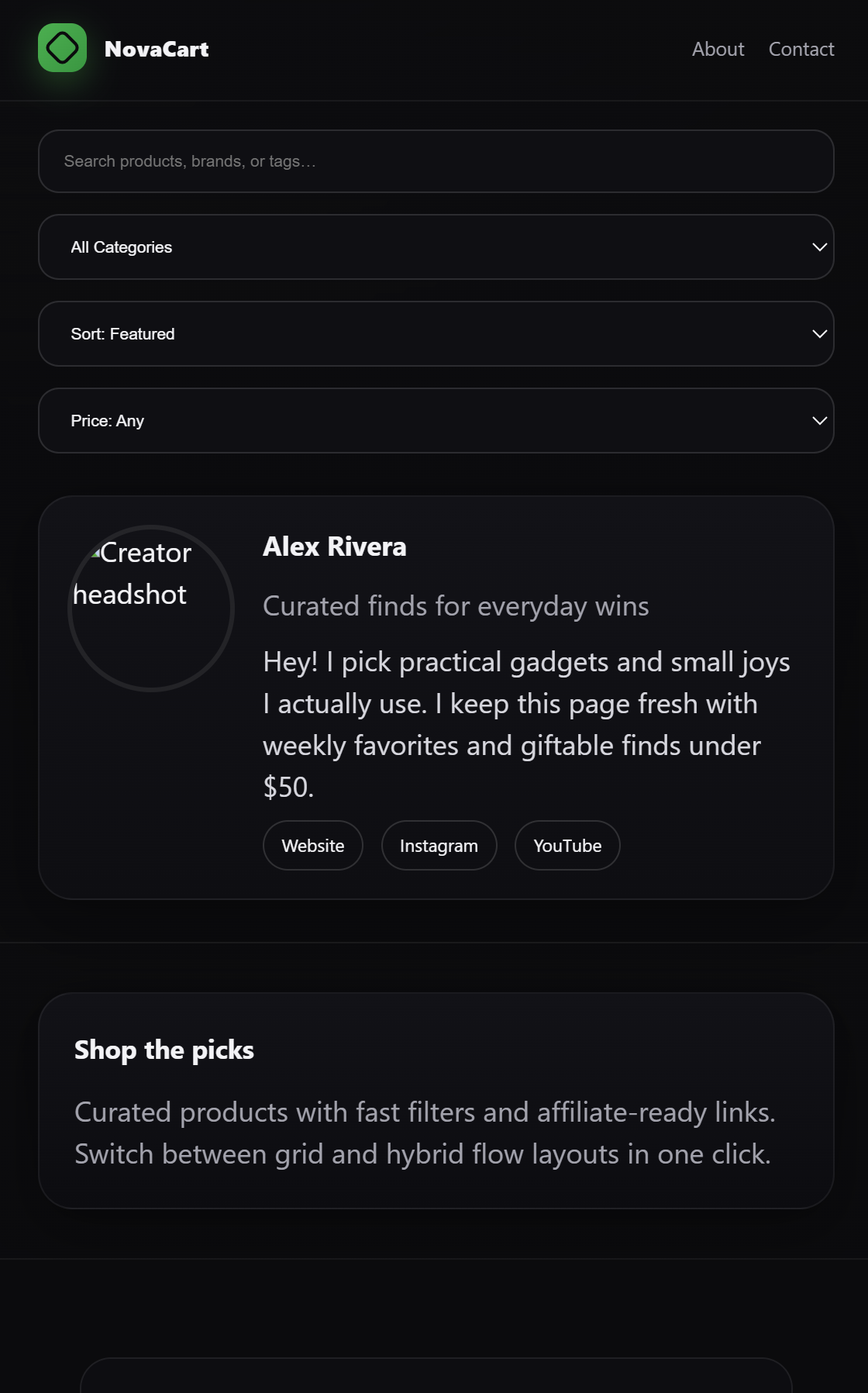Click the chevron arrow on Price selector

(819, 421)
